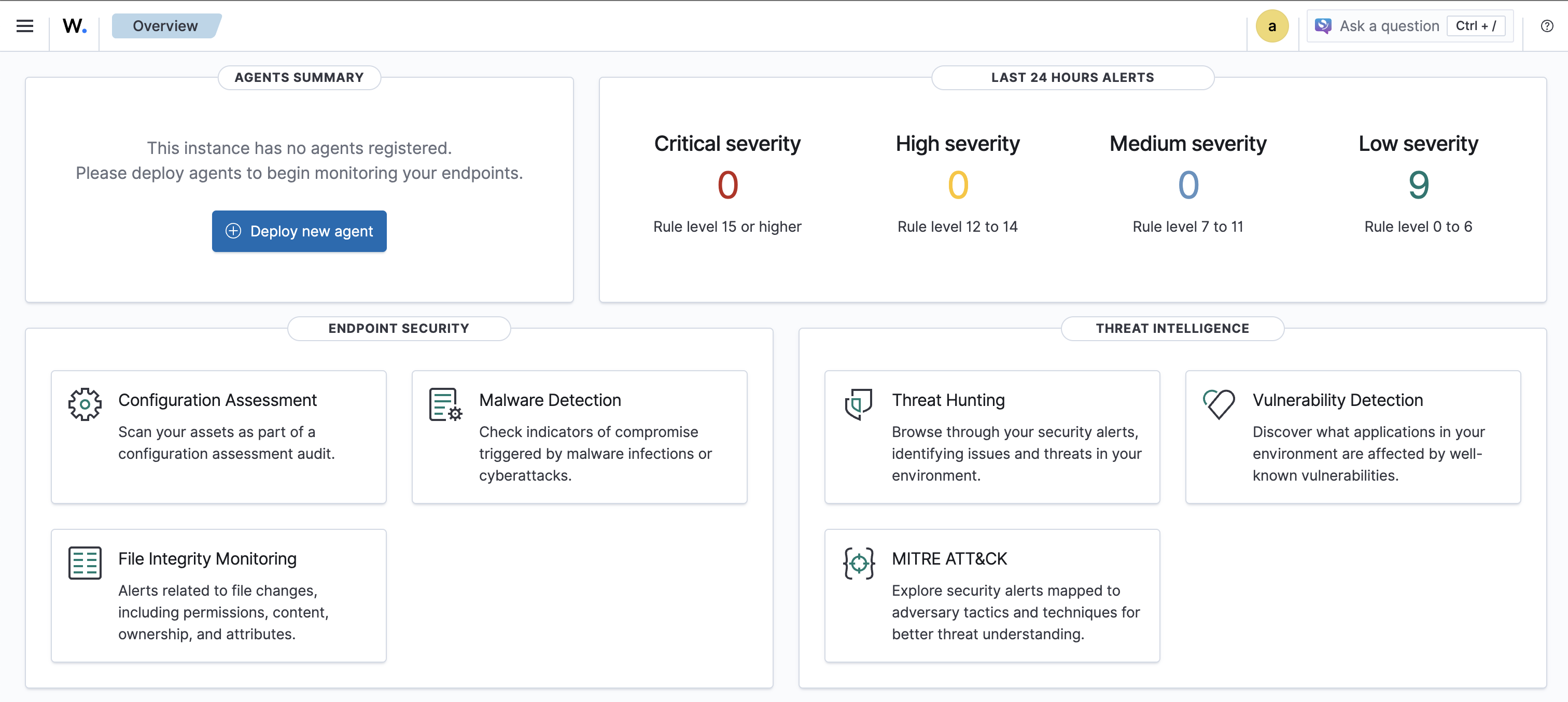Click the Ctrl + / shortcut badge
The height and width of the screenshot is (702, 1568).
[1476, 26]
